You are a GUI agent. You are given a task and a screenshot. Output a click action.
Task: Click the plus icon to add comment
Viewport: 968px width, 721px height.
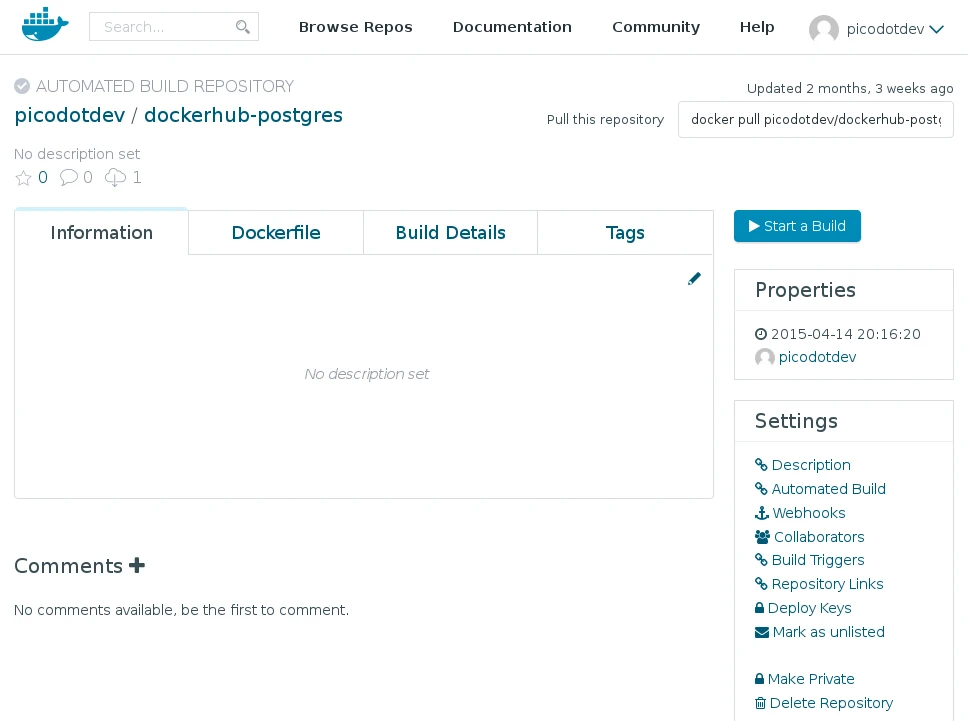137,566
